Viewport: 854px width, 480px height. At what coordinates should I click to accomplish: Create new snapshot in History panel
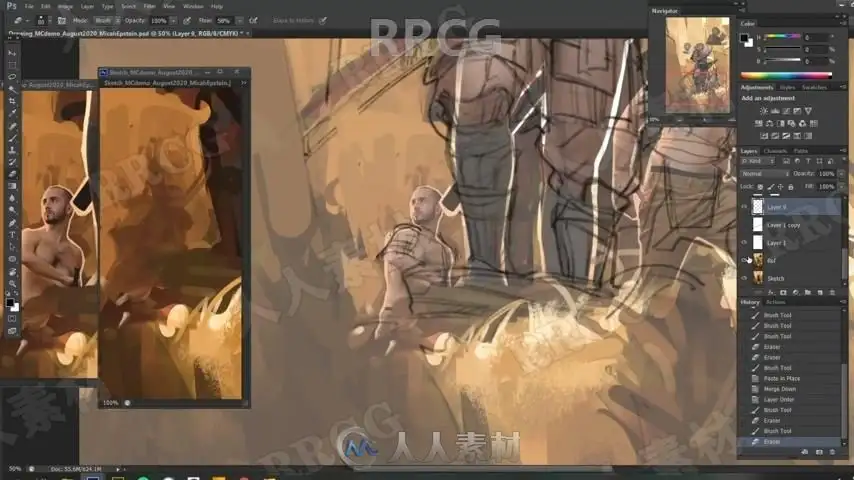tap(819, 452)
